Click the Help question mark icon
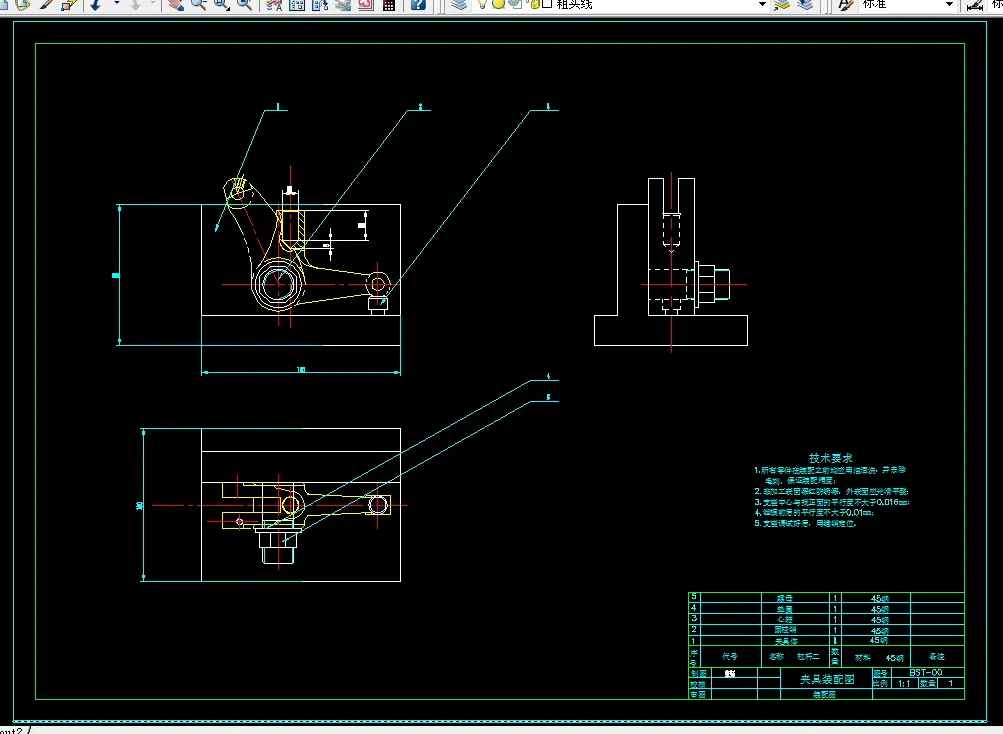The image size is (1003, 734). tap(418, 4)
